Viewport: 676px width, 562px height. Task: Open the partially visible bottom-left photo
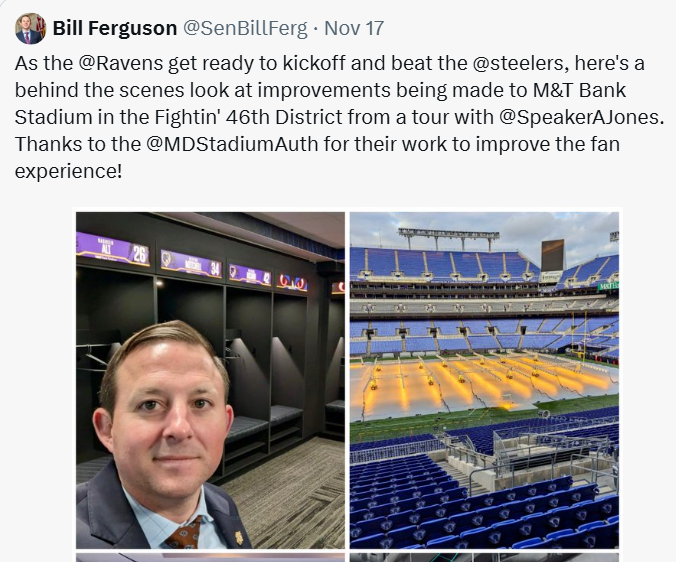(210, 558)
